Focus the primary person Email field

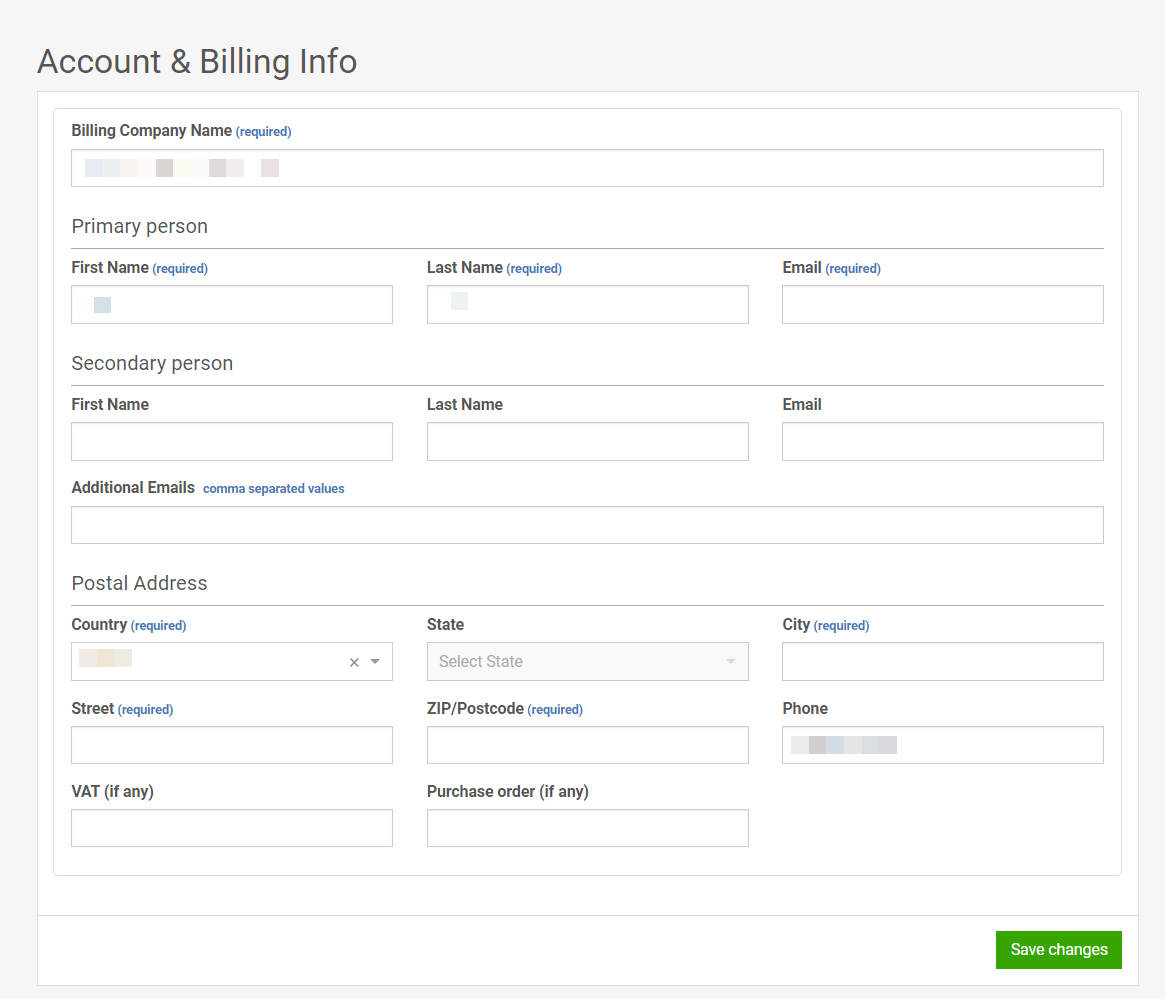[942, 304]
